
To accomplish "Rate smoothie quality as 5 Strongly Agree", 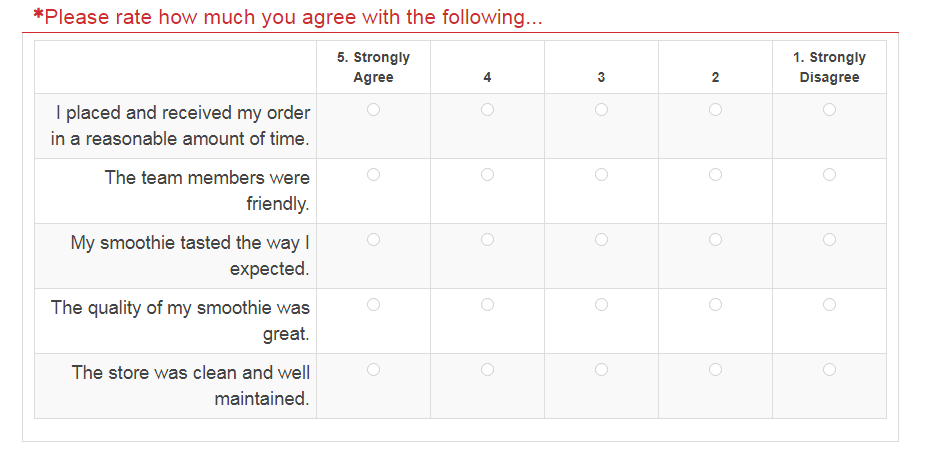I will (x=373, y=305).
